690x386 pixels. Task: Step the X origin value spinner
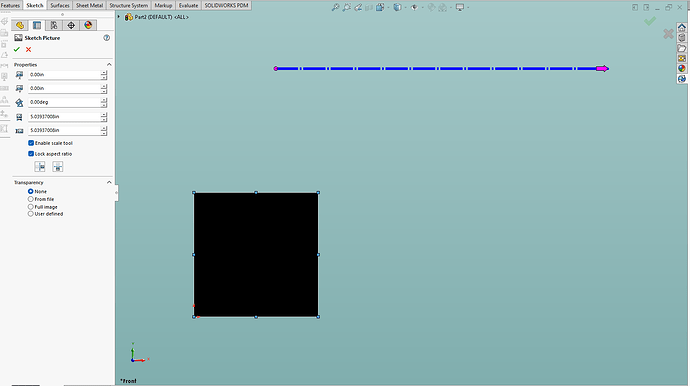pyautogui.click(x=104, y=75)
